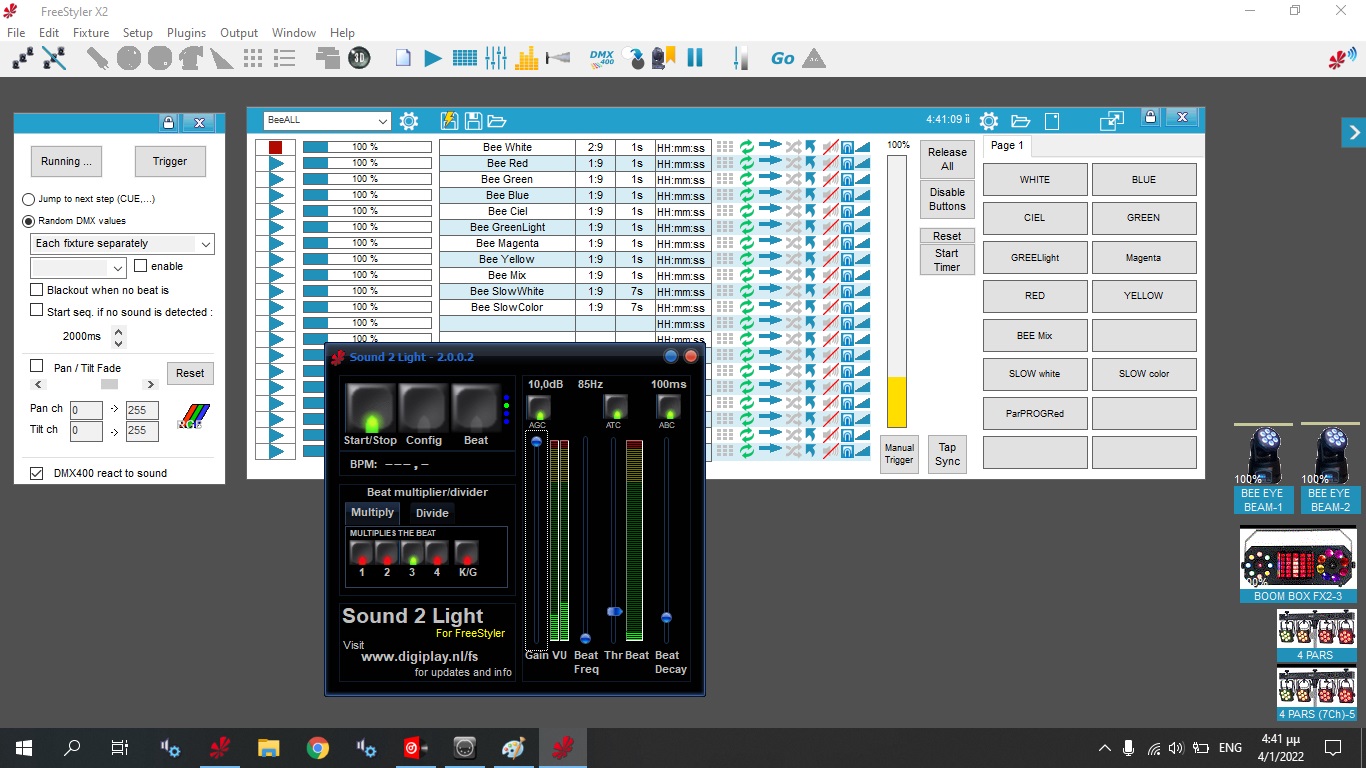Uncheck DMX400 react to sound
1366x768 pixels.
coord(37,473)
